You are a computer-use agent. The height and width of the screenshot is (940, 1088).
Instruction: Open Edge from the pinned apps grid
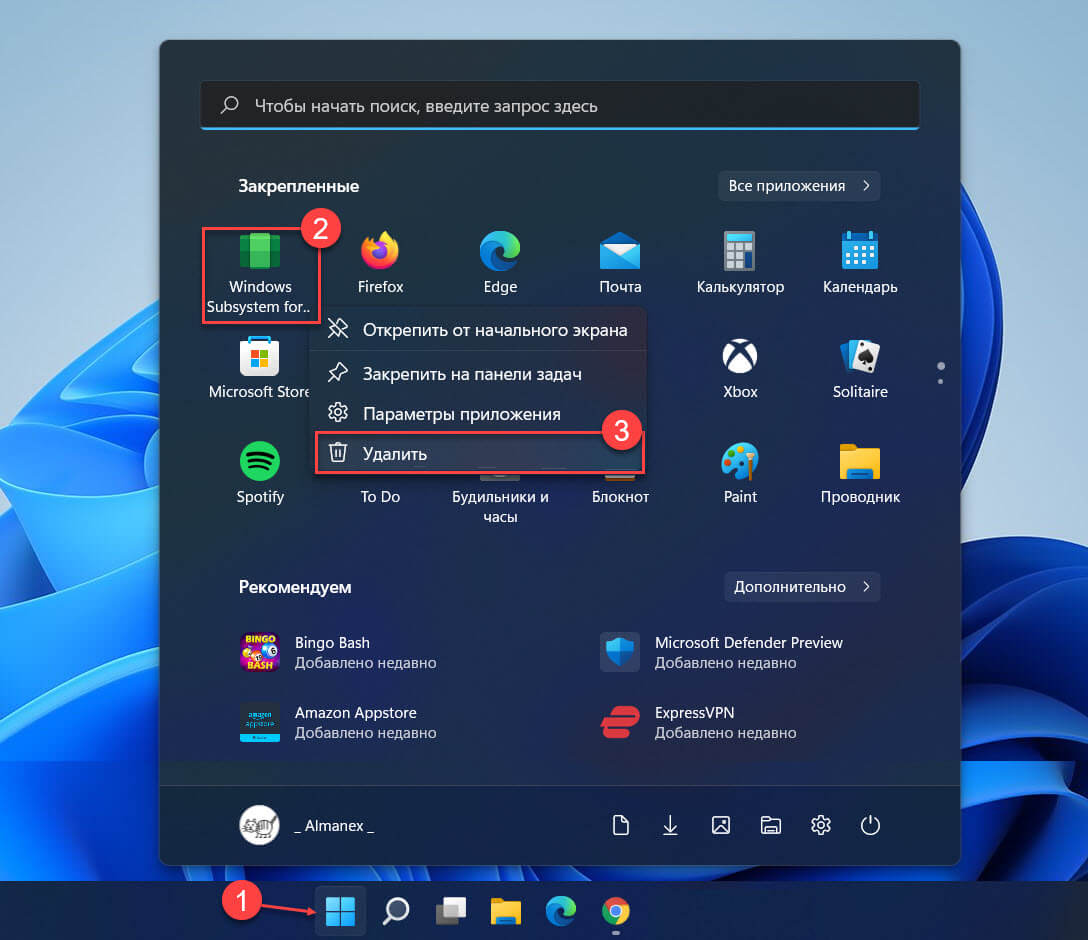[x=500, y=264]
